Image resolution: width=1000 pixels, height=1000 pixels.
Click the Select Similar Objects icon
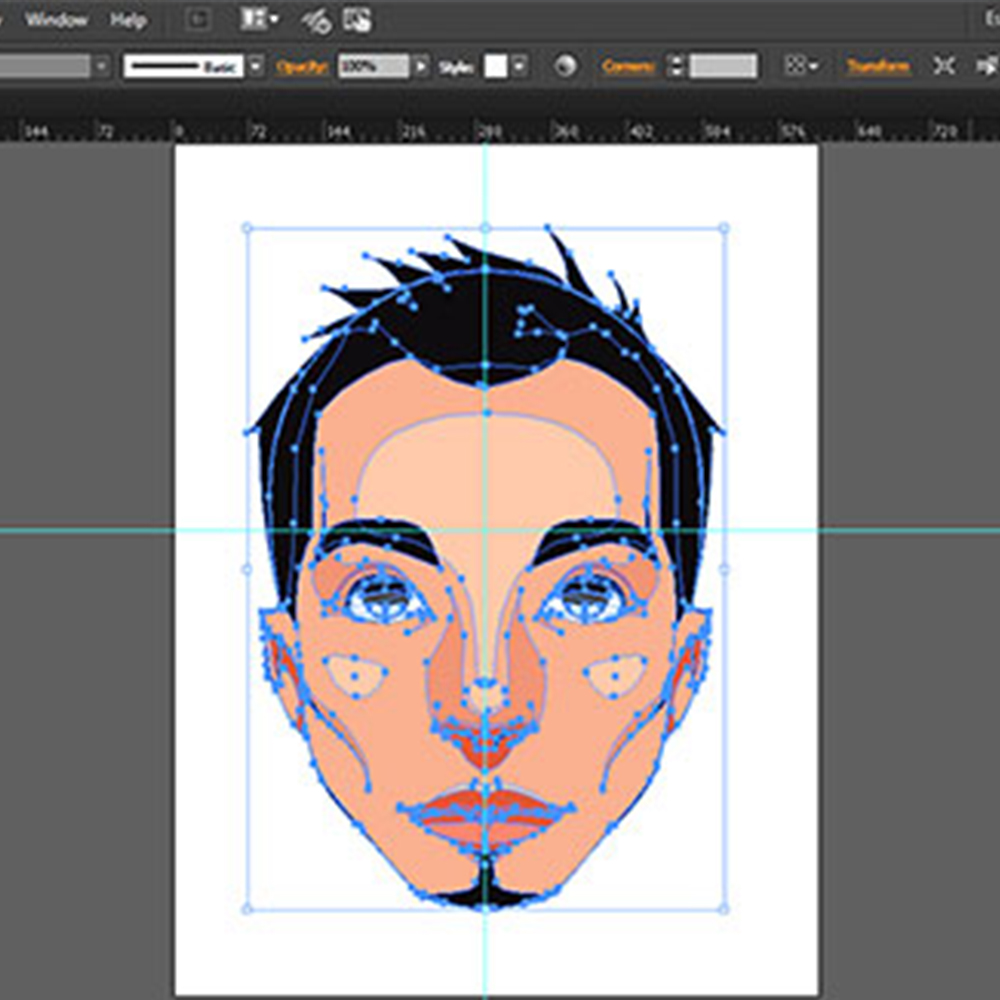988,65
